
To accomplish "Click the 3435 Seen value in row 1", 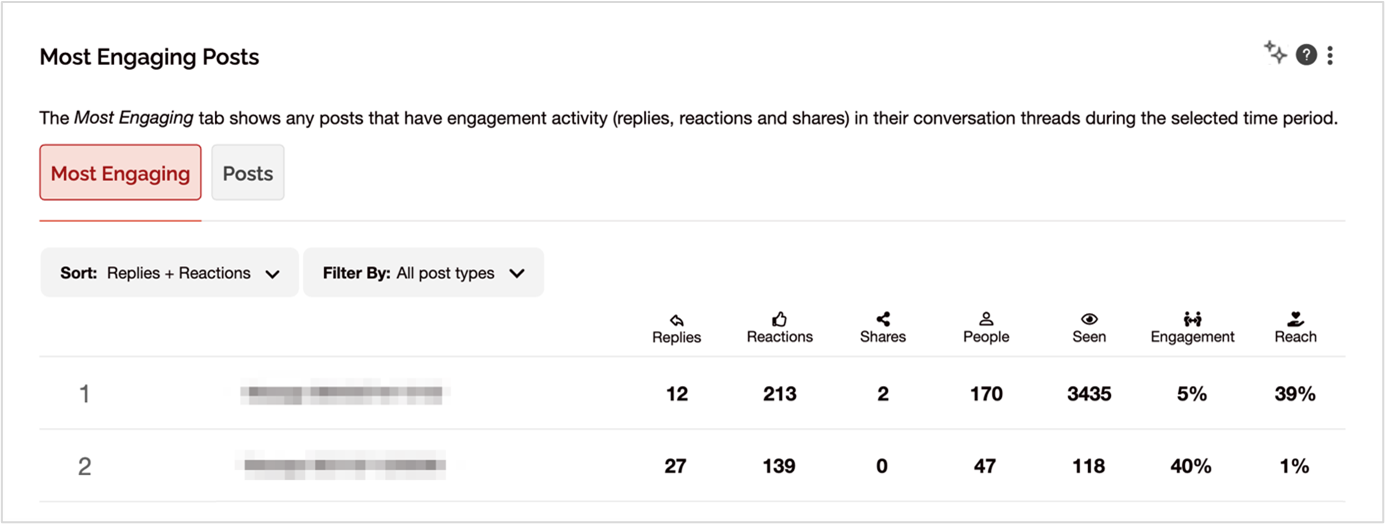I will [1089, 394].
